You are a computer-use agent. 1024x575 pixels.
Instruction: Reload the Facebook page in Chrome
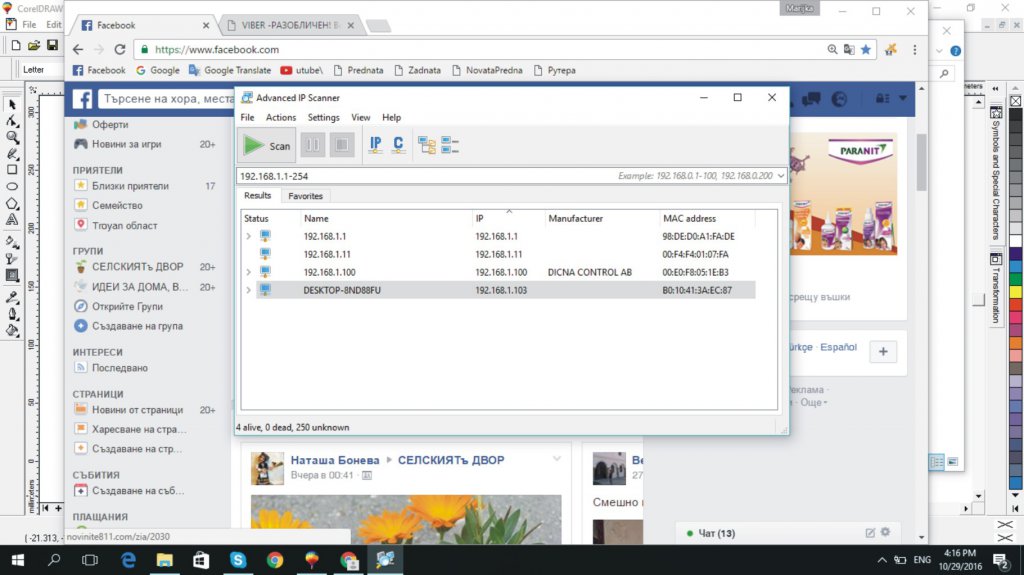pos(121,49)
